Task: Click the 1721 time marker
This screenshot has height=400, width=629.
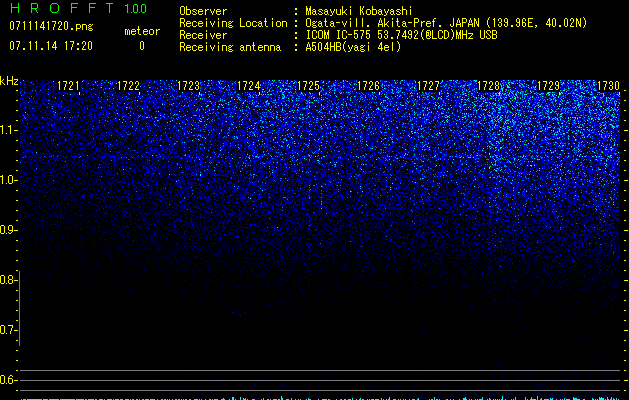Action: [x=68, y=86]
